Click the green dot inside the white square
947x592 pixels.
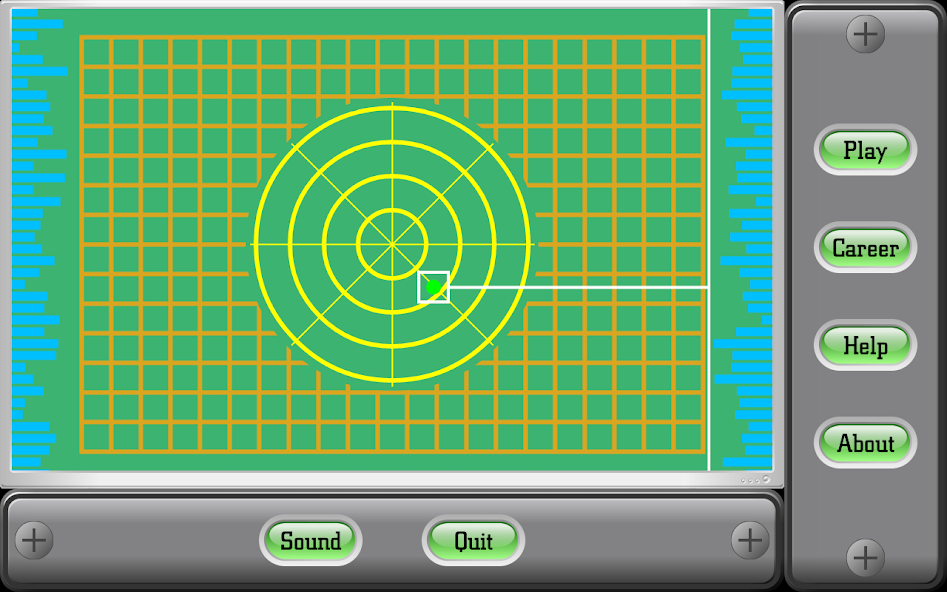pos(433,287)
